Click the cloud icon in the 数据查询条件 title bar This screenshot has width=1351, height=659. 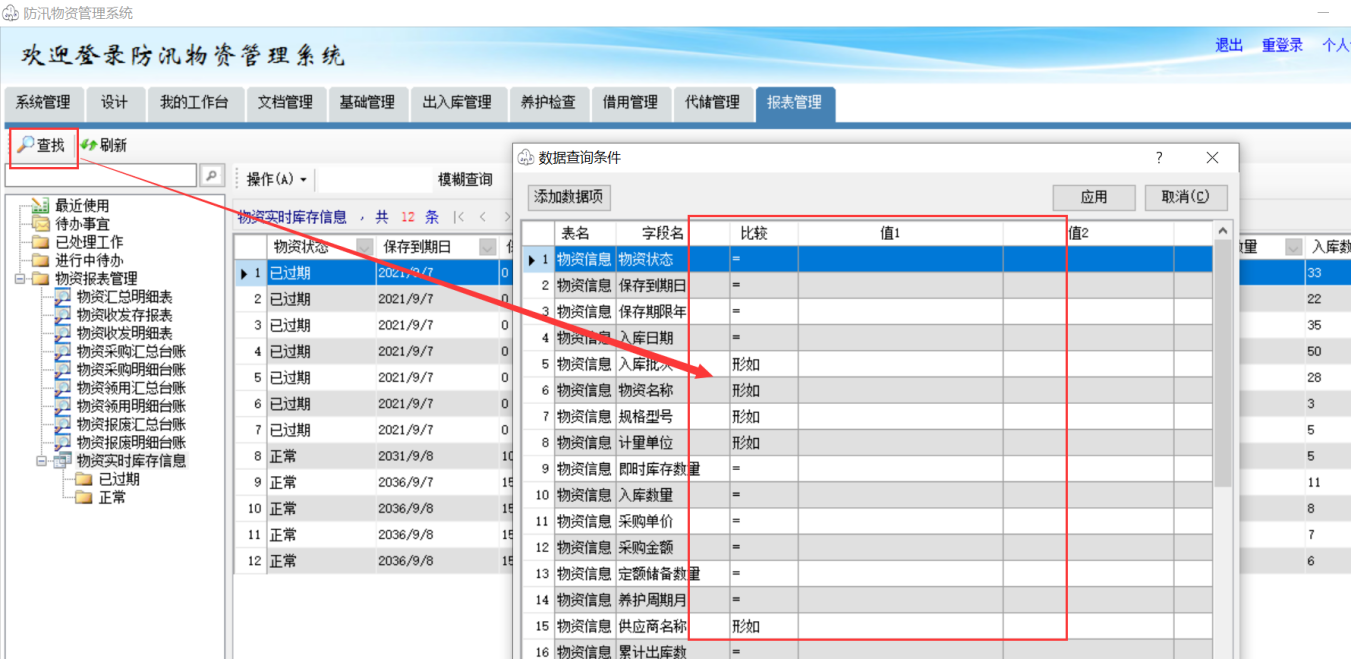coord(526,157)
